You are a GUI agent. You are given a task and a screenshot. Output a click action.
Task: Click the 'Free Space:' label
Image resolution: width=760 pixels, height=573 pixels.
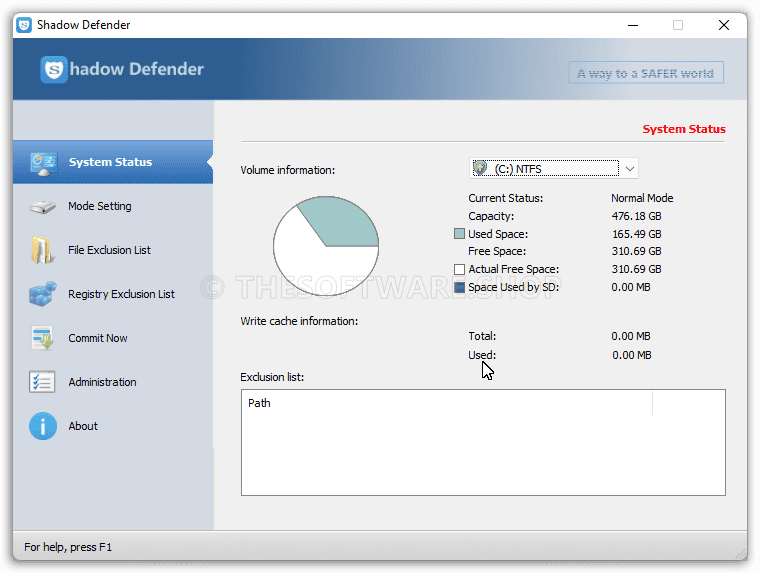(x=497, y=251)
